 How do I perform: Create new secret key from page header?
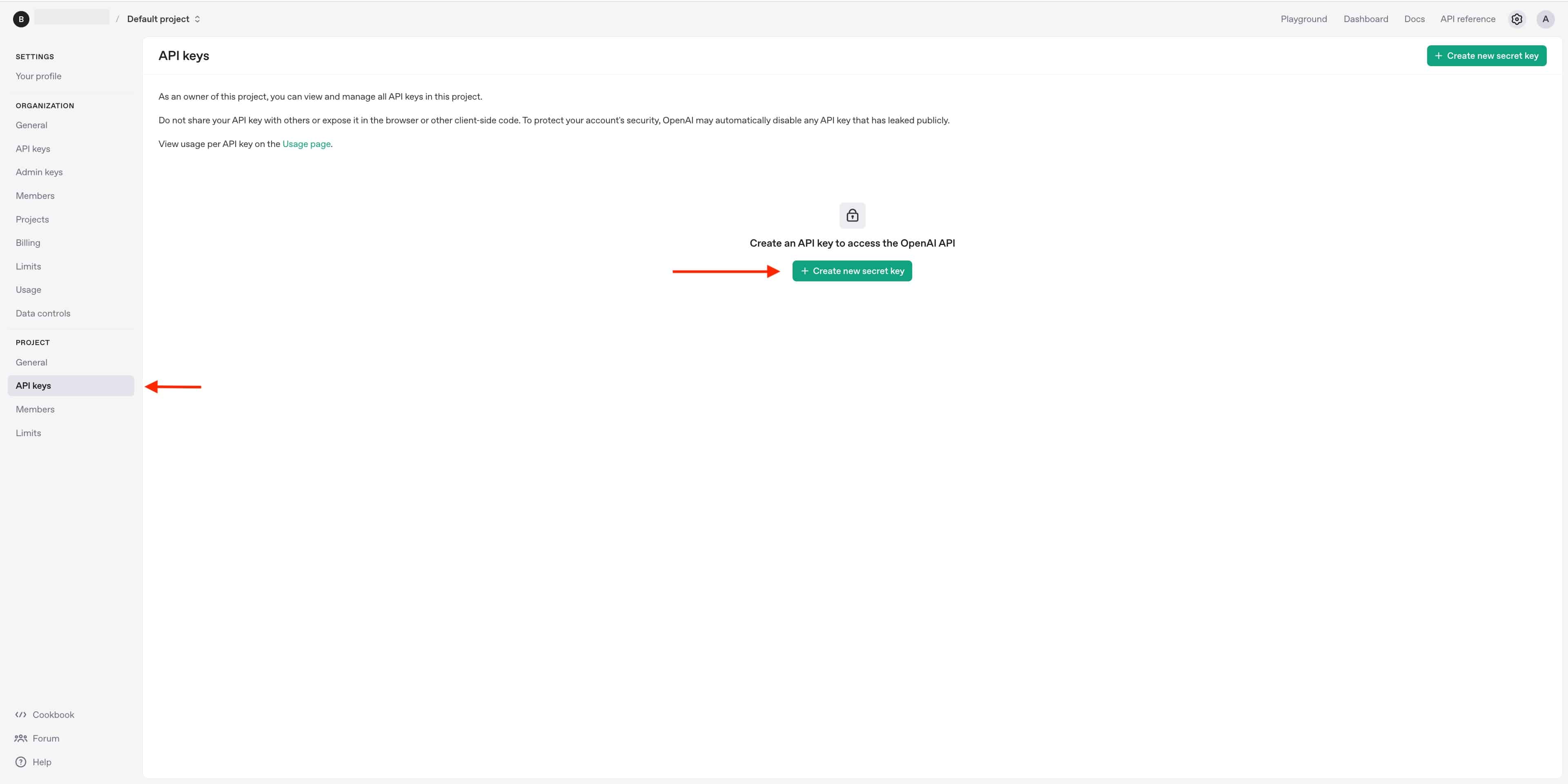click(x=1486, y=56)
